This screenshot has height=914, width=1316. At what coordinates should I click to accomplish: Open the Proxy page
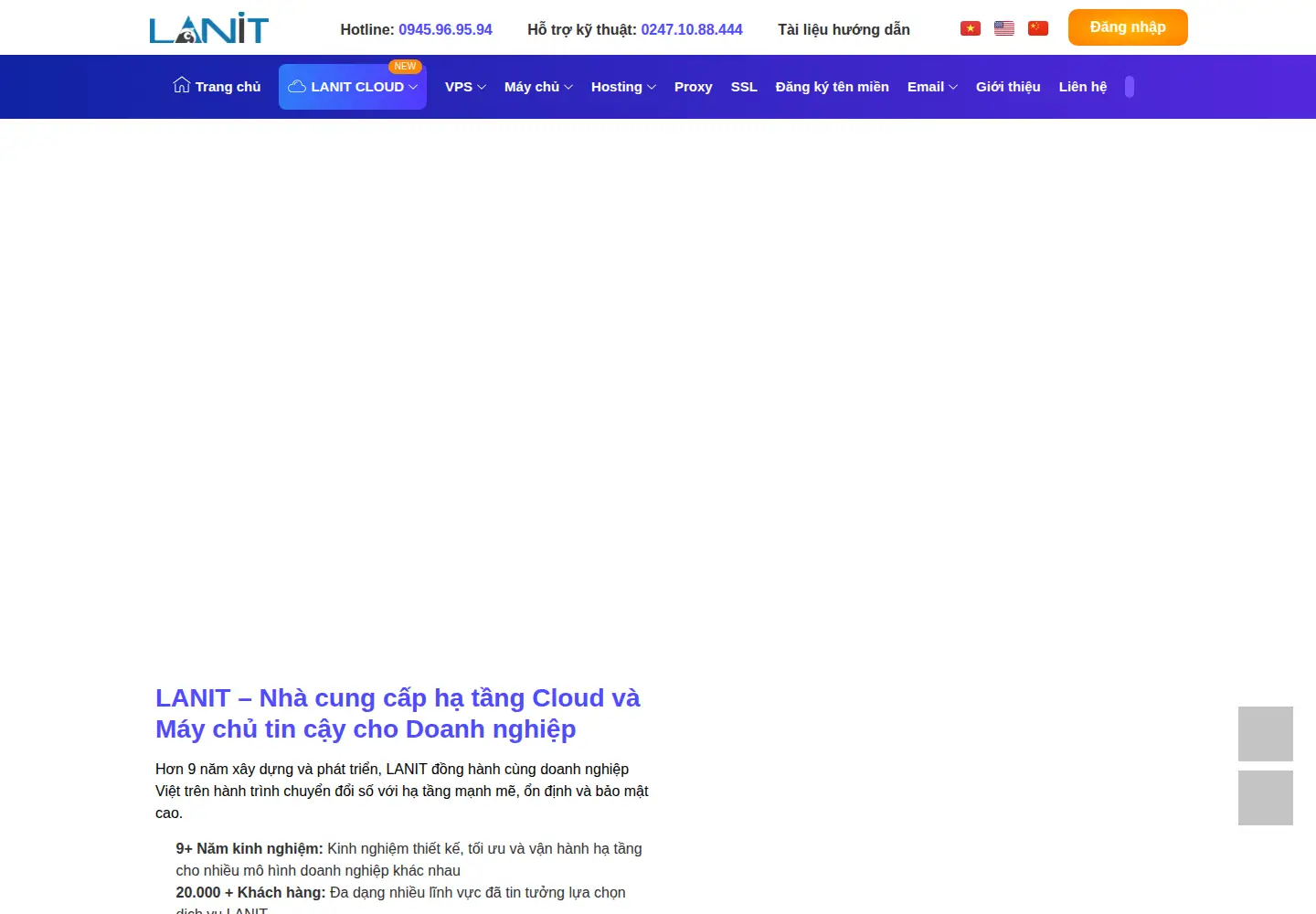point(693,87)
